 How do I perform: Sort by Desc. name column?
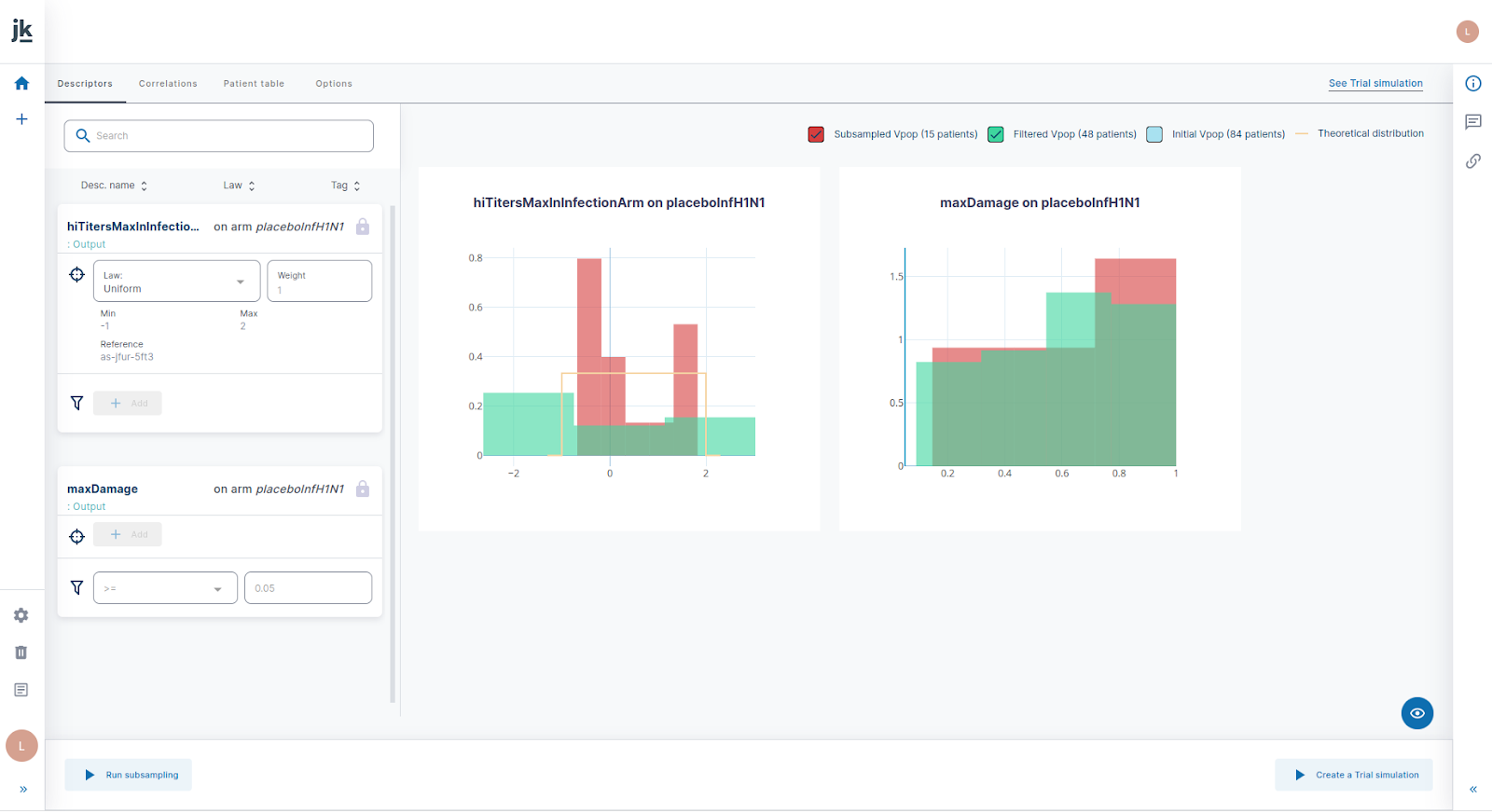(114, 186)
